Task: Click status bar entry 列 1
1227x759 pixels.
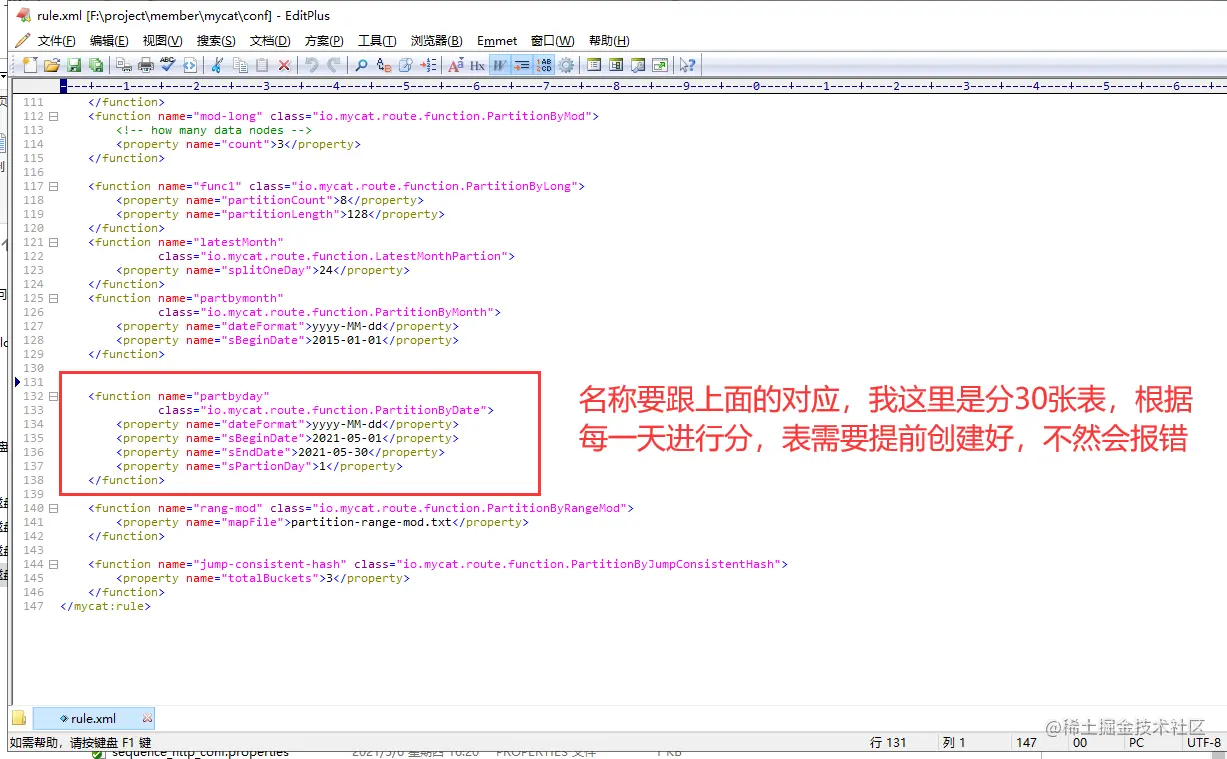Action: 954,743
